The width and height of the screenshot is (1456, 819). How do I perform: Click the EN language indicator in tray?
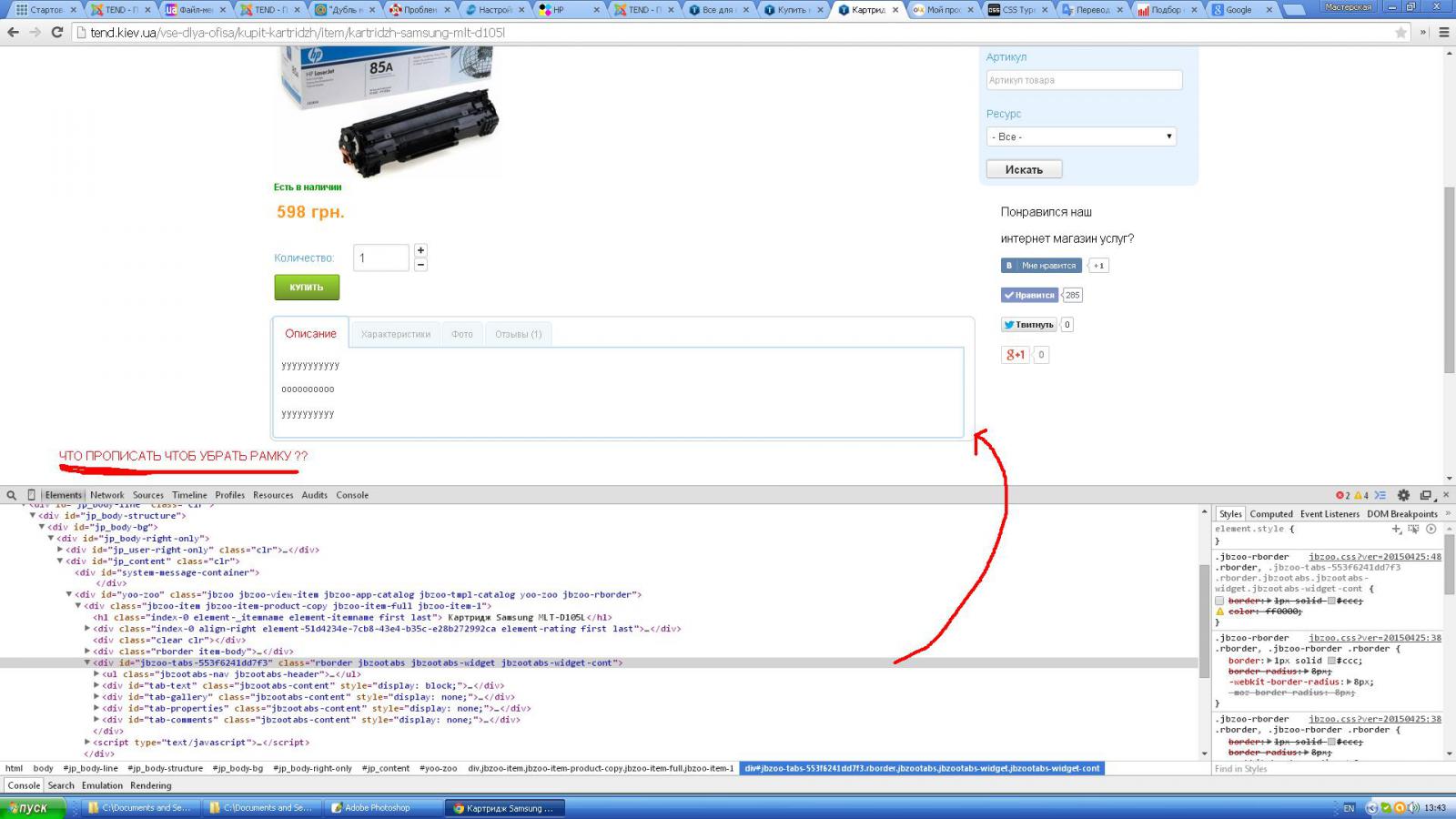tap(1349, 808)
